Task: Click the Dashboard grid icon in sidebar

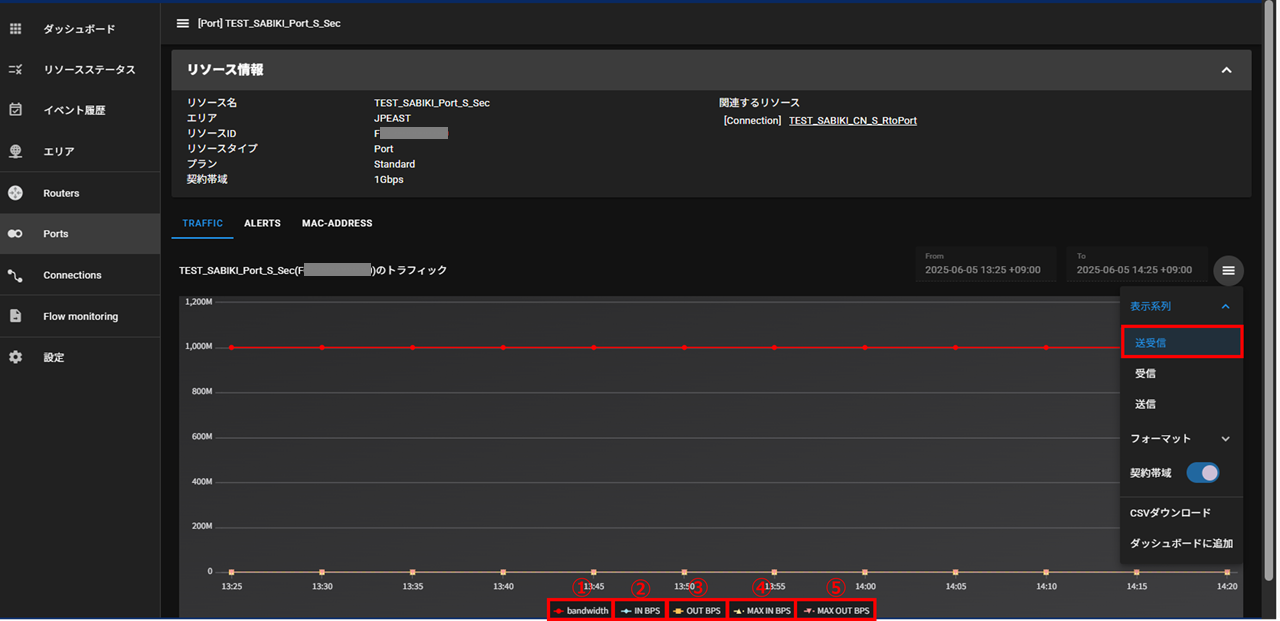Action: point(15,29)
